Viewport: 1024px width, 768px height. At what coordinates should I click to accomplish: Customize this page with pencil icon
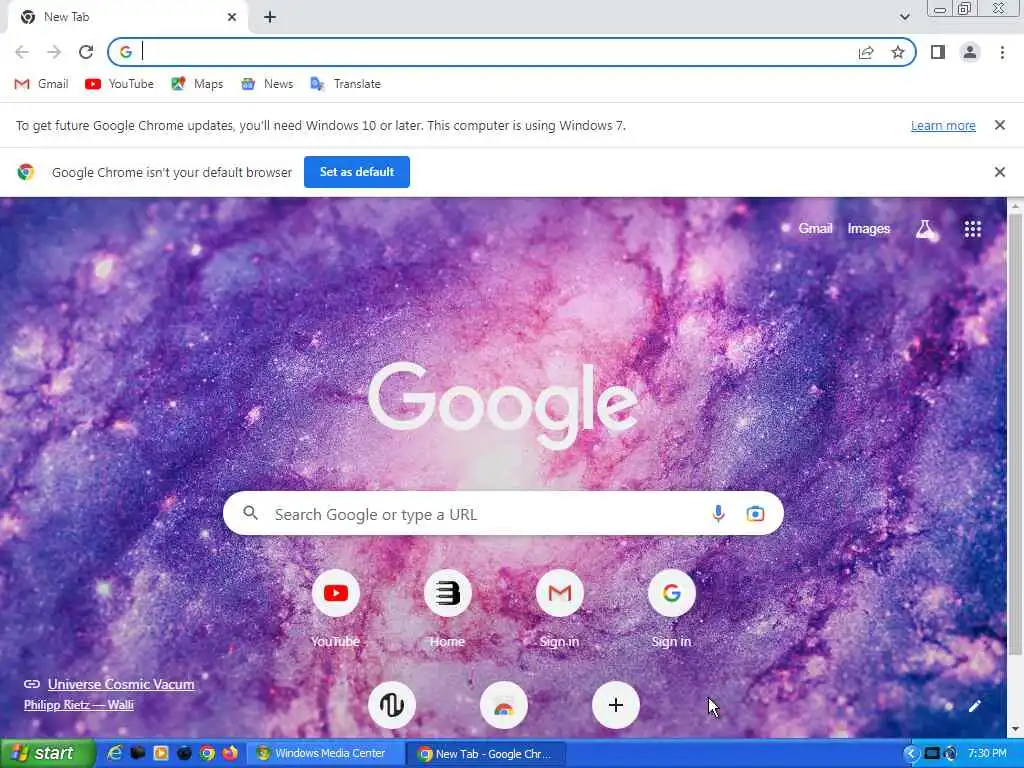(x=974, y=705)
